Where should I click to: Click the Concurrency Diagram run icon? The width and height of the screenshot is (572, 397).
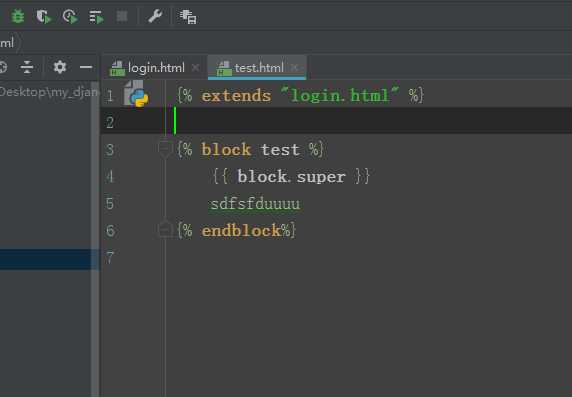click(x=96, y=17)
